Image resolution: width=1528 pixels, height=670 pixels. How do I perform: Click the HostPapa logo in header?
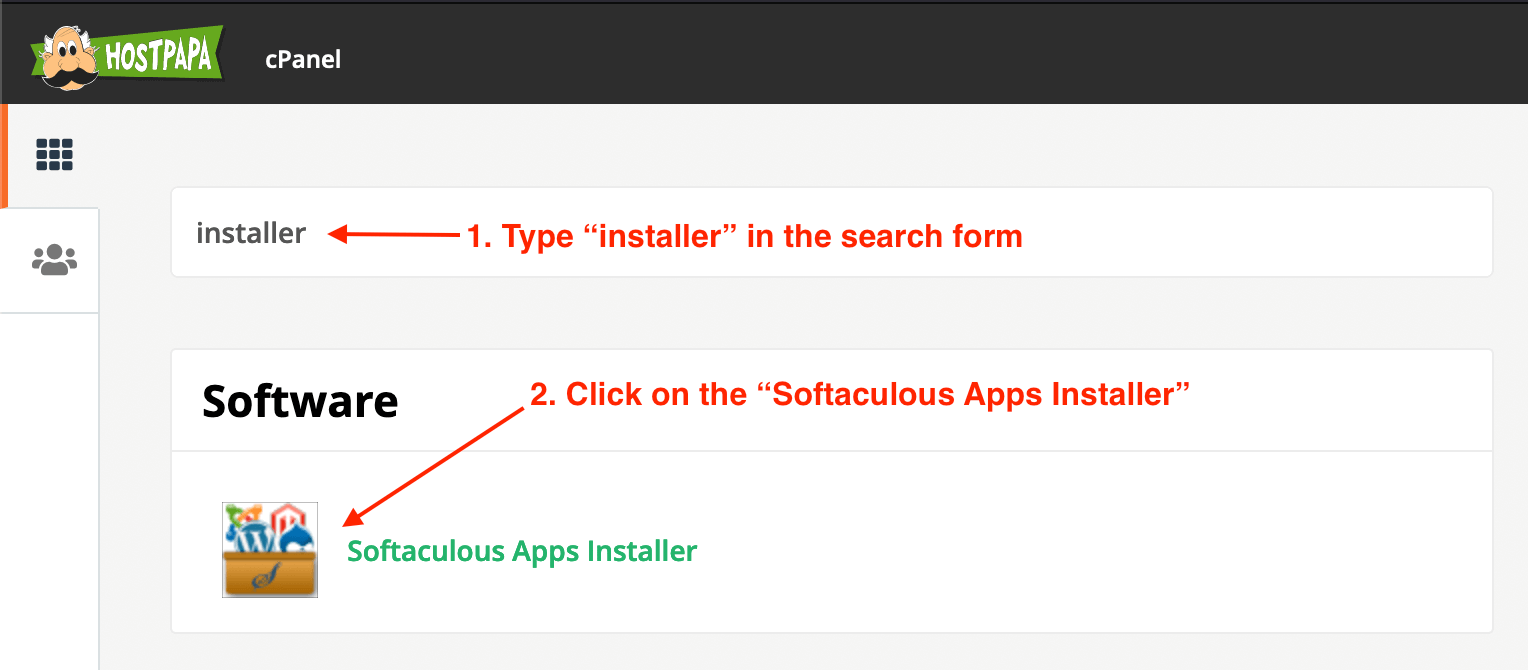point(125,55)
